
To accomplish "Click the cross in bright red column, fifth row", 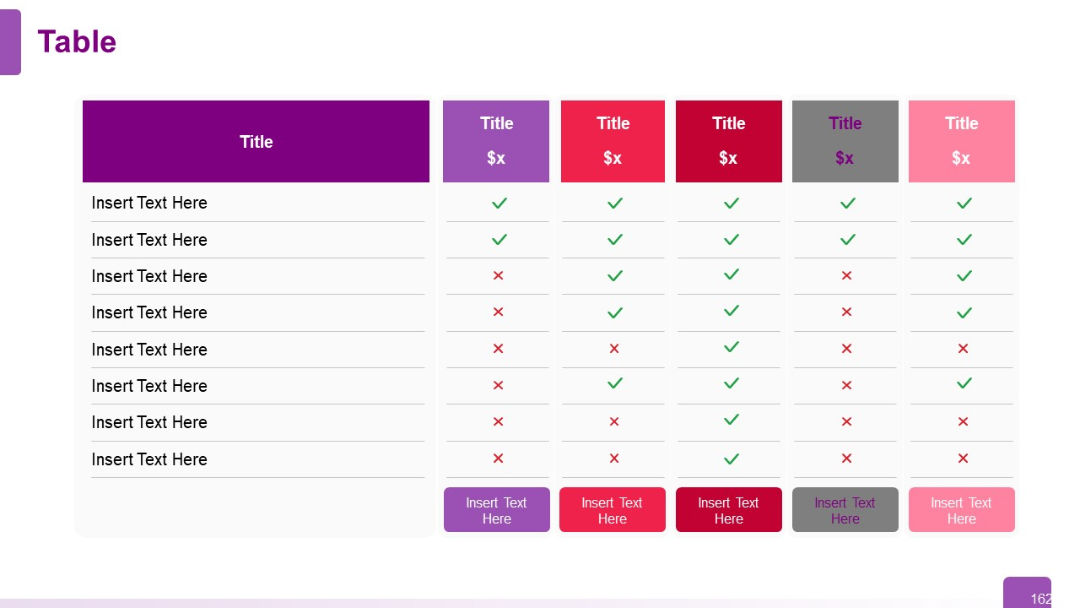I will 614,348.
